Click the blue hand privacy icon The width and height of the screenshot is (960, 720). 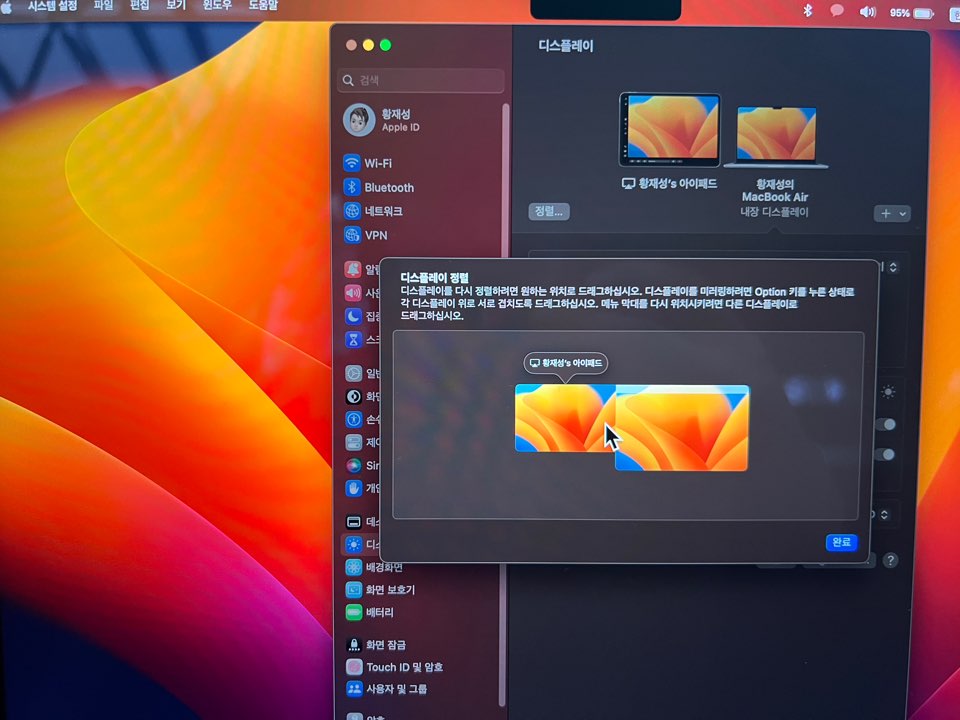coord(354,488)
